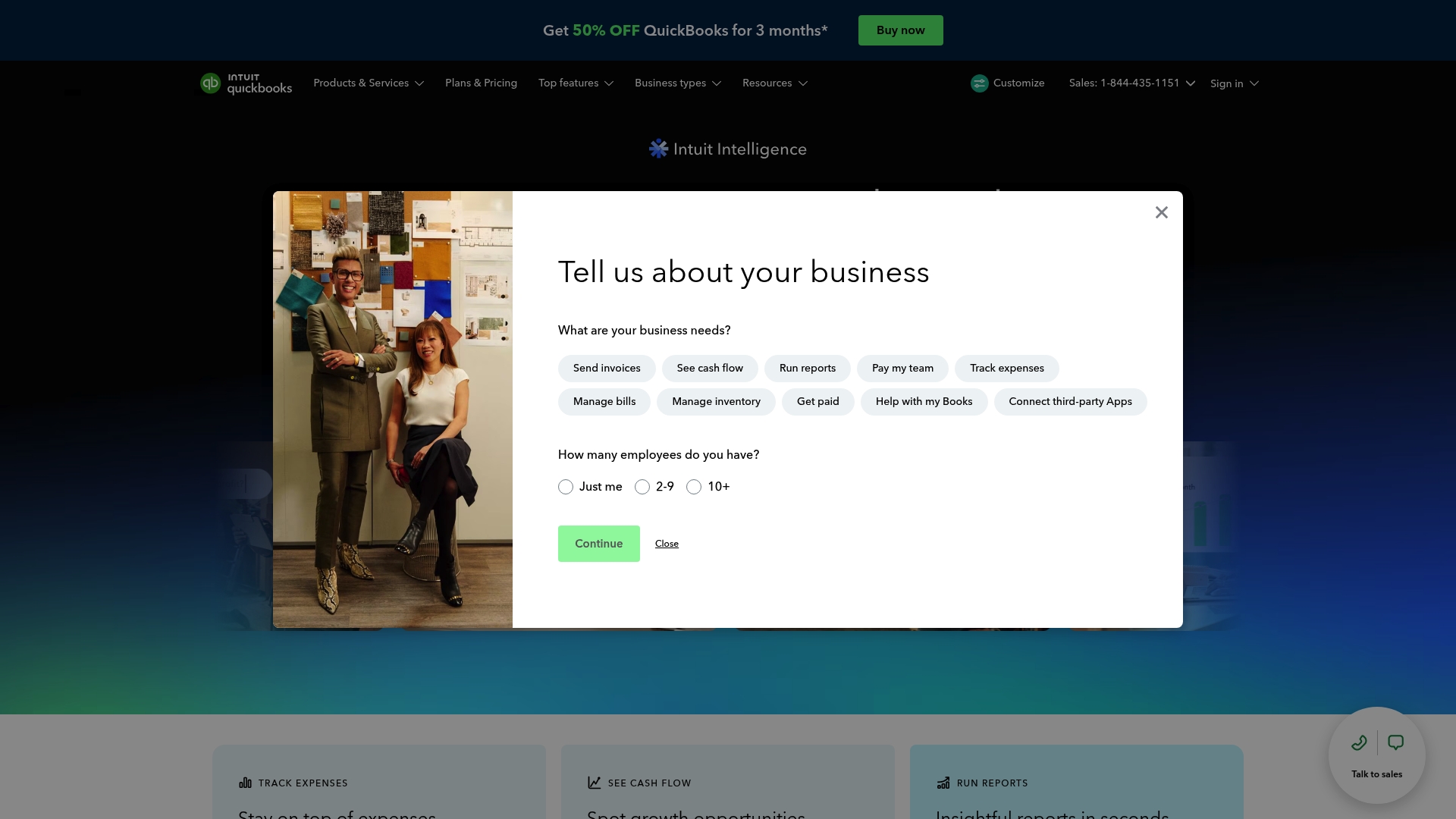Click the Run Reports chart icon
This screenshot has width=1456, height=819.
pyautogui.click(x=944, y=782)
